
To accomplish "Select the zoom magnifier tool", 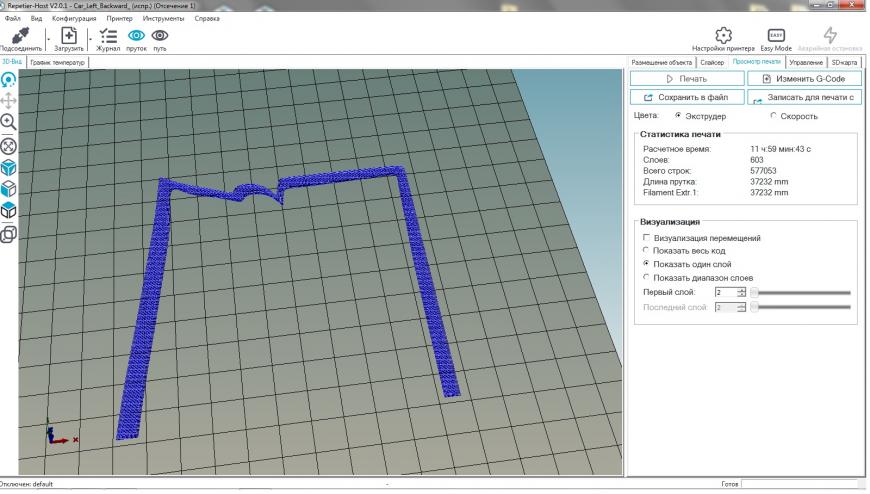I will coord(9,121).
